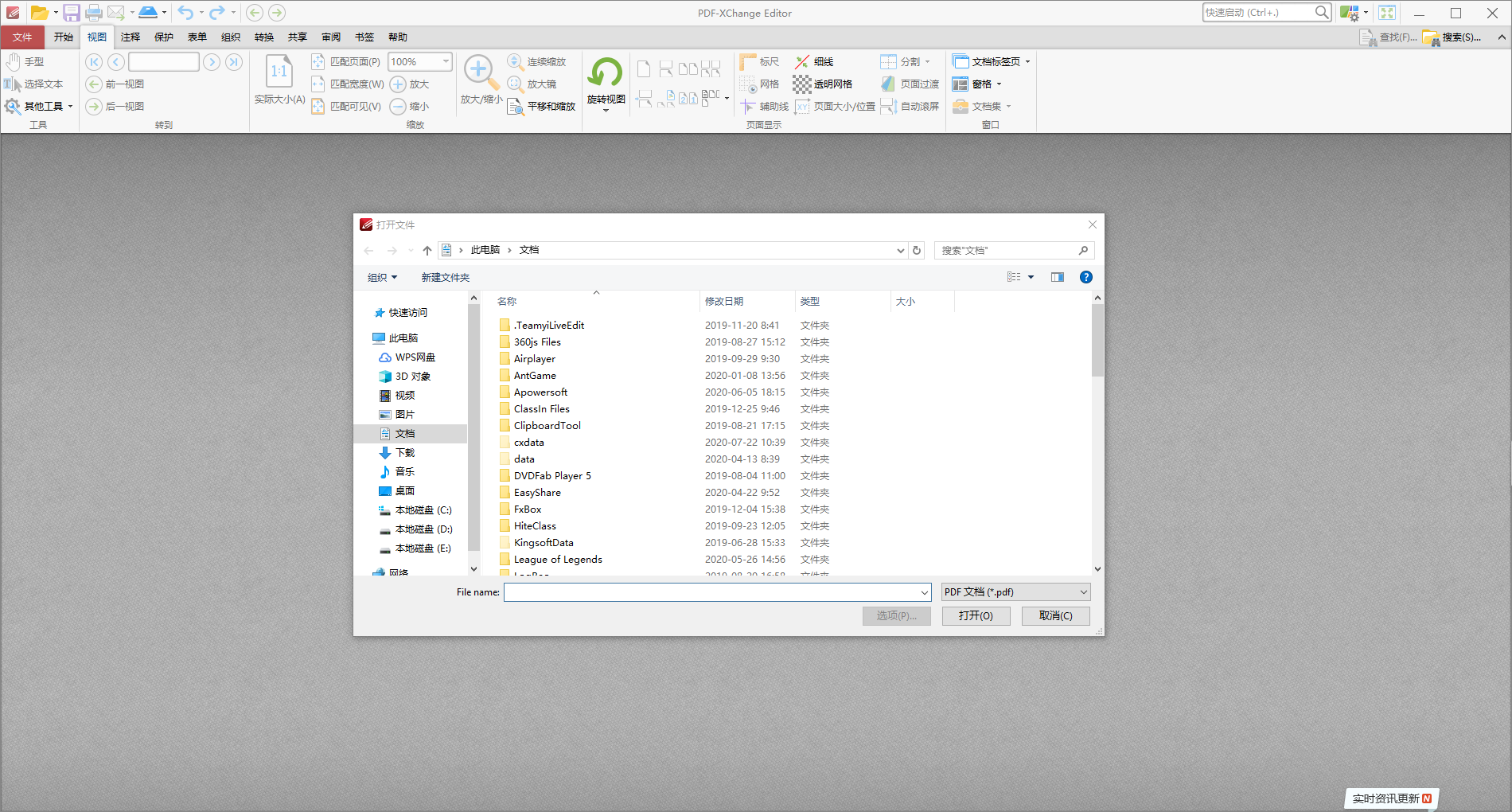Image resolution: width=1512 pixels, height=812 pixels.
Task: Open the File menu tab
Action: point(22,37)
